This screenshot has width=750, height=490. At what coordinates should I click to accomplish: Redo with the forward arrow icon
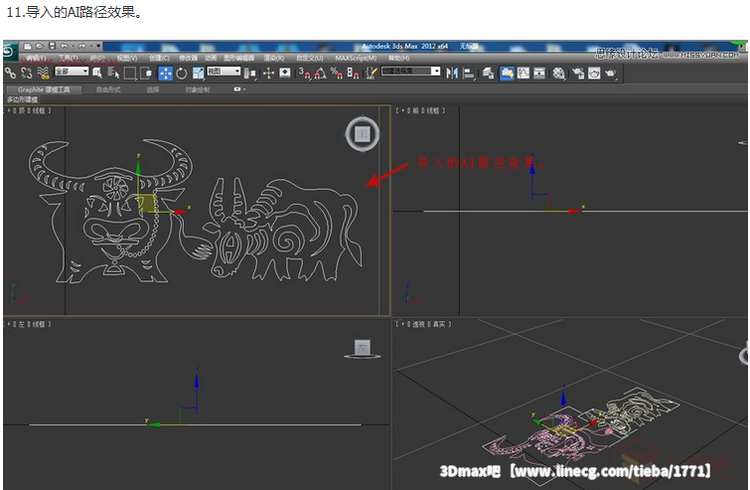click(x=81, y=46)
